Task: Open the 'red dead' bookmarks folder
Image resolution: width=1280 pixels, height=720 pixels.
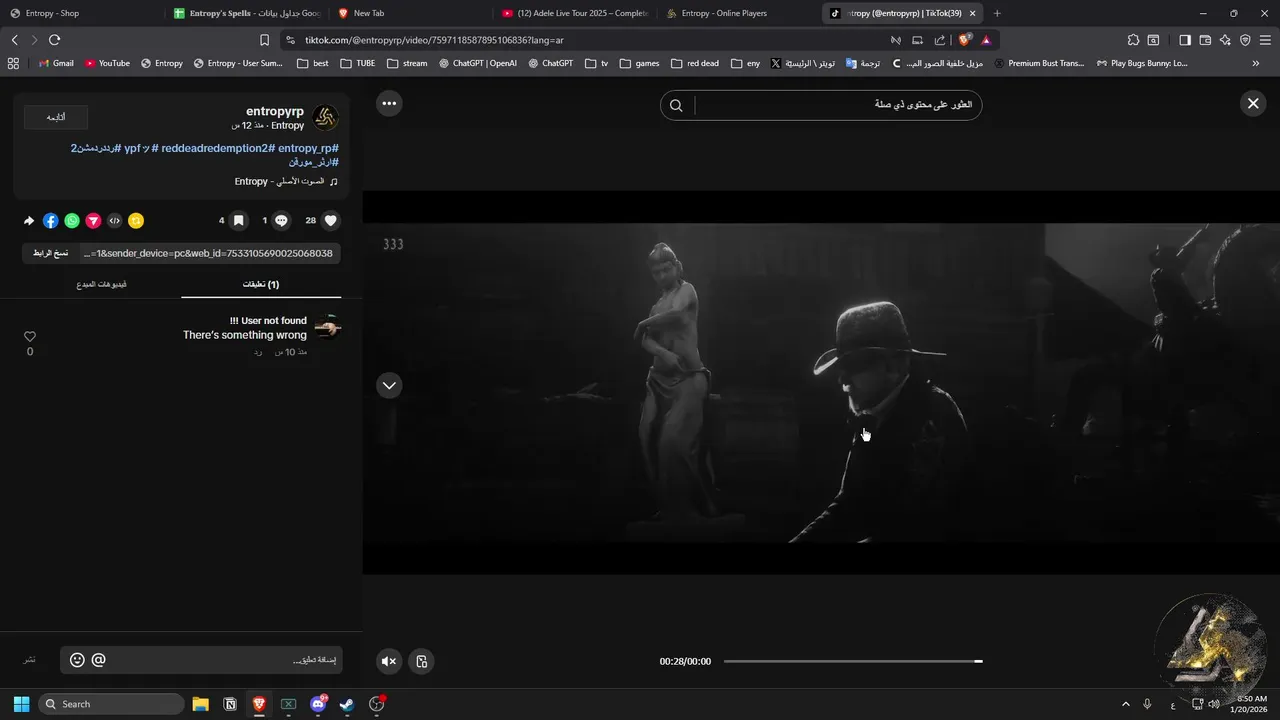Action: coord(695,63)
